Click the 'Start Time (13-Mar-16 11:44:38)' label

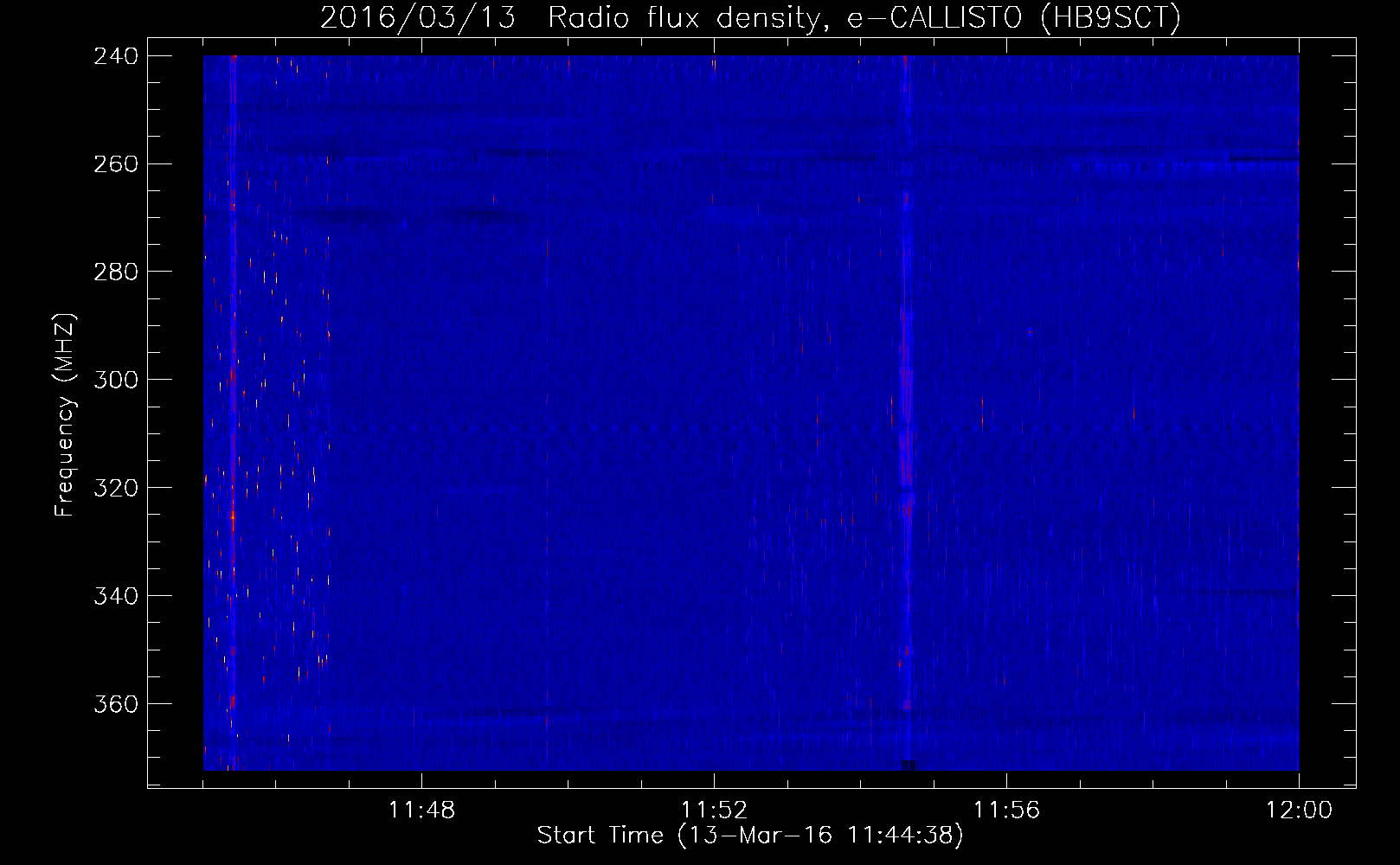point(750,836)
